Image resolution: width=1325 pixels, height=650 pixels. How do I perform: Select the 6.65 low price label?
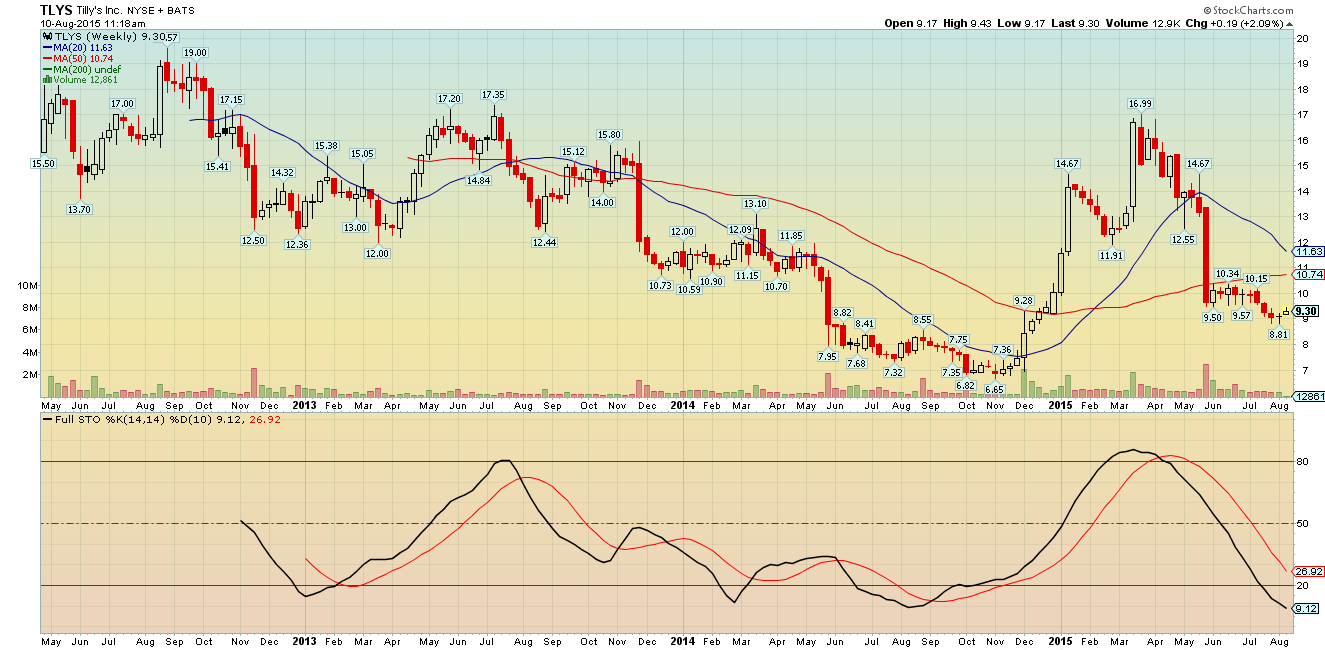(993, 390)
